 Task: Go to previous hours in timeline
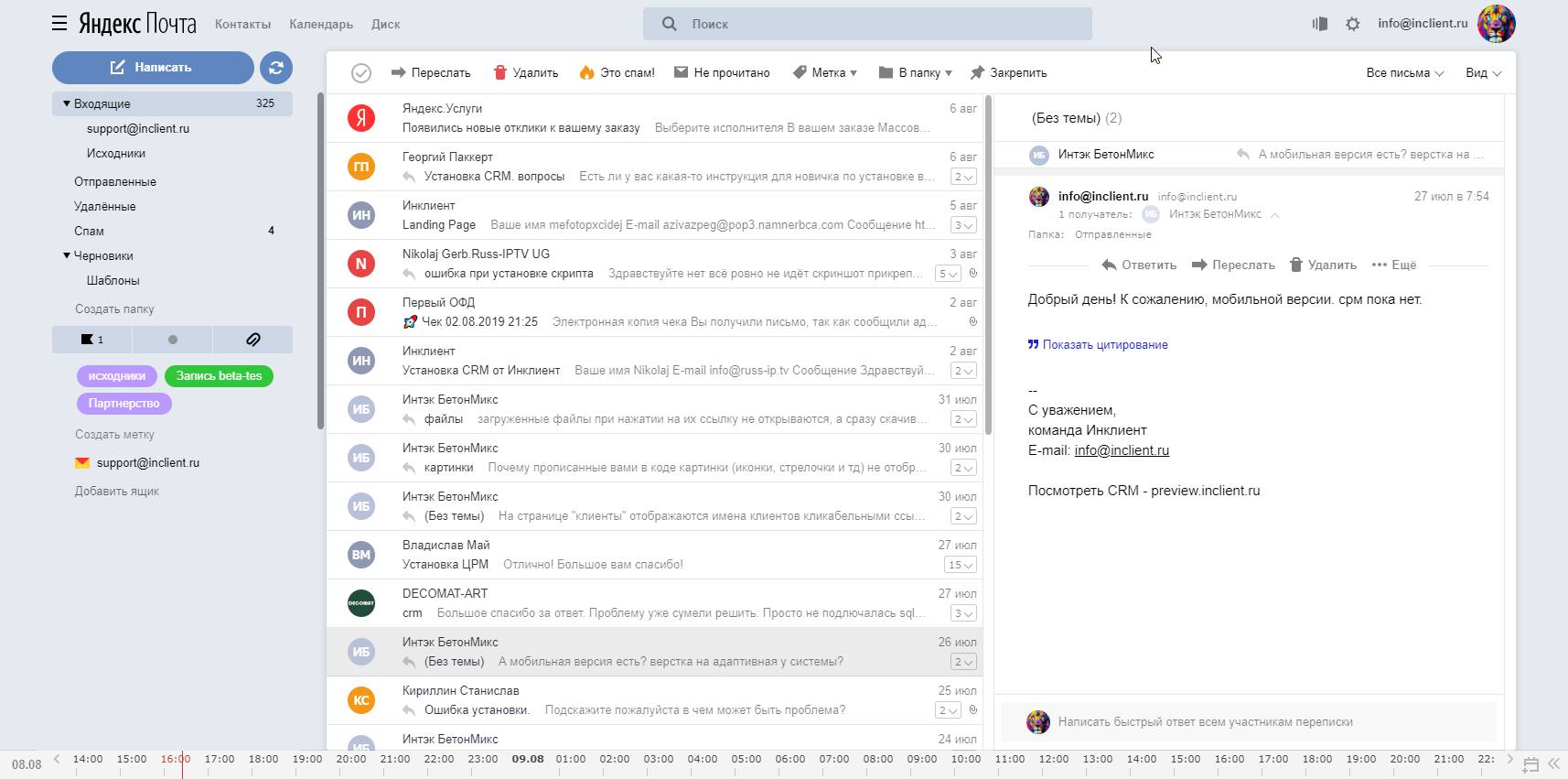[57, 759]
